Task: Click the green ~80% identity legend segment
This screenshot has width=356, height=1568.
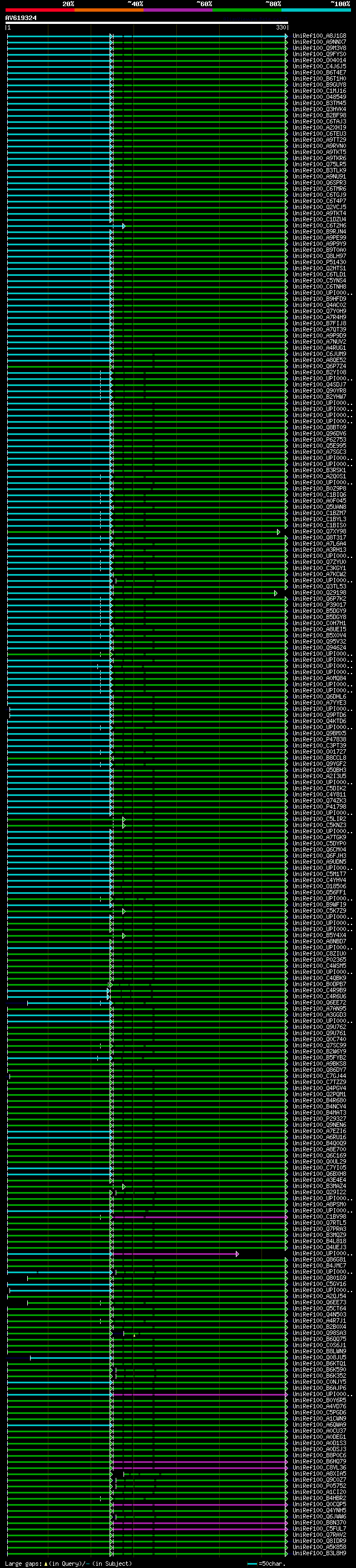Action: click(x=247, y=10)
